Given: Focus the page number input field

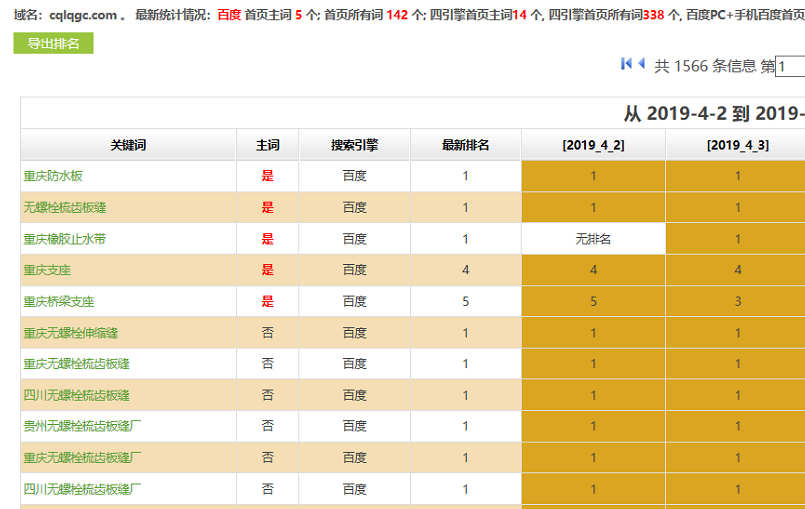Looking at the screenshot, I should pos(790,67).
